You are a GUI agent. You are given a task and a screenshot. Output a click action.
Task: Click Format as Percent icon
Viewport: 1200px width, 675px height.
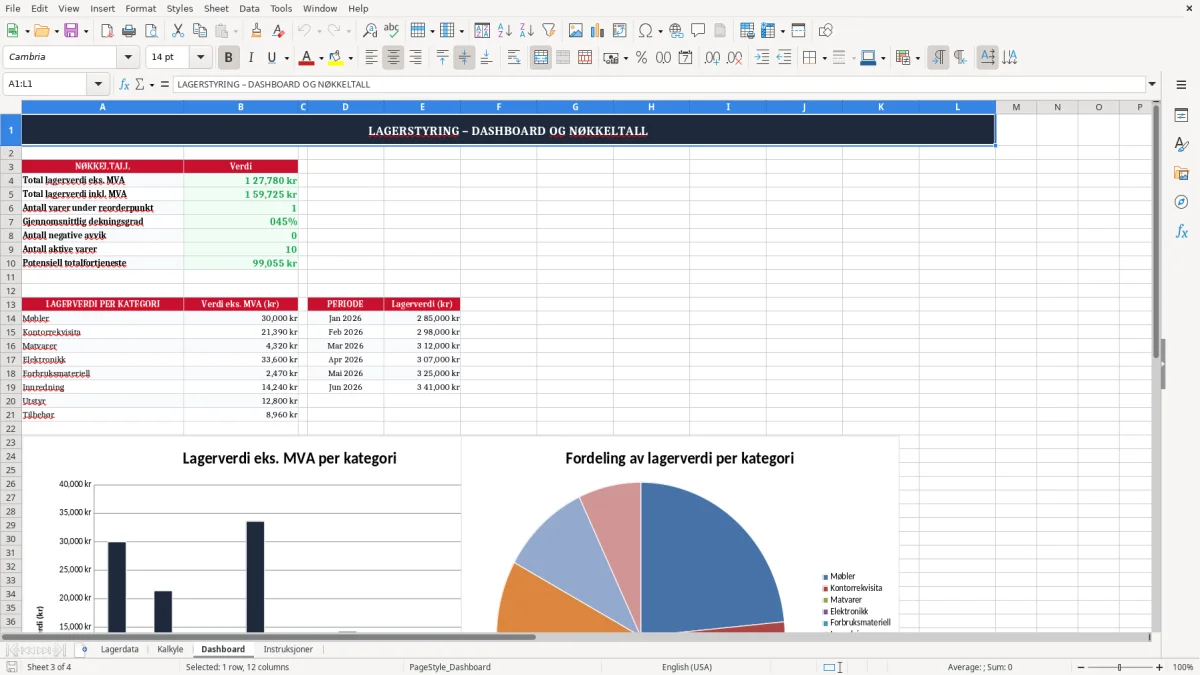point(641,58)
